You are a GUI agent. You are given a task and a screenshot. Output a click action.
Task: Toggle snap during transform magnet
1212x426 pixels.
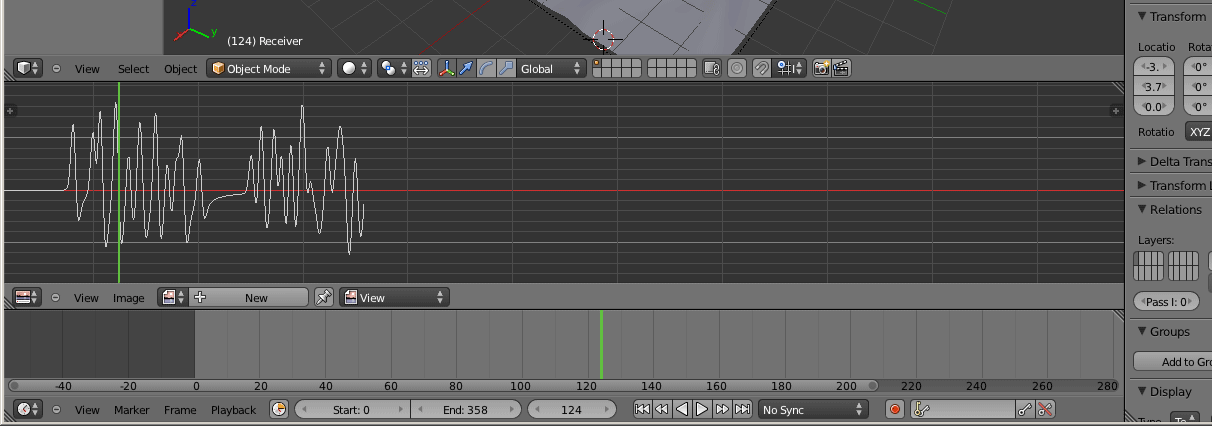(762, 69)
